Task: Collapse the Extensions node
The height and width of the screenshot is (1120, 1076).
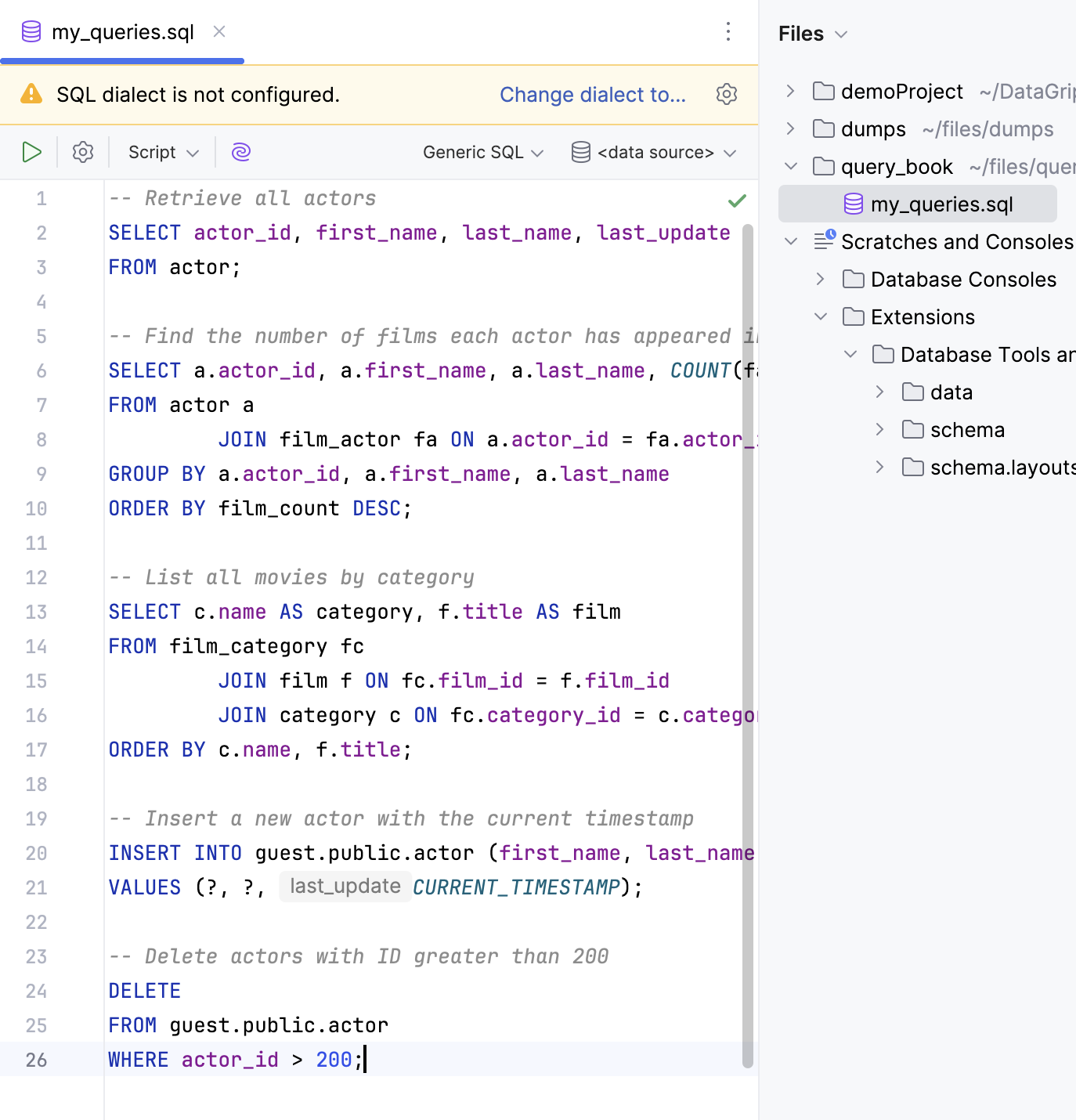Action: coord(821,316)
